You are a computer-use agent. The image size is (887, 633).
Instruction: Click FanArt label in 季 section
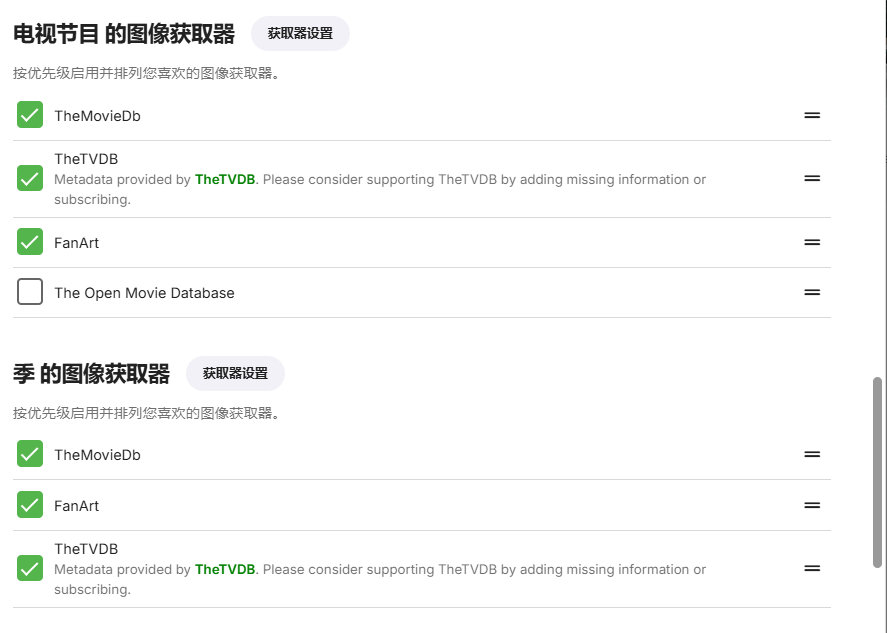76,506
